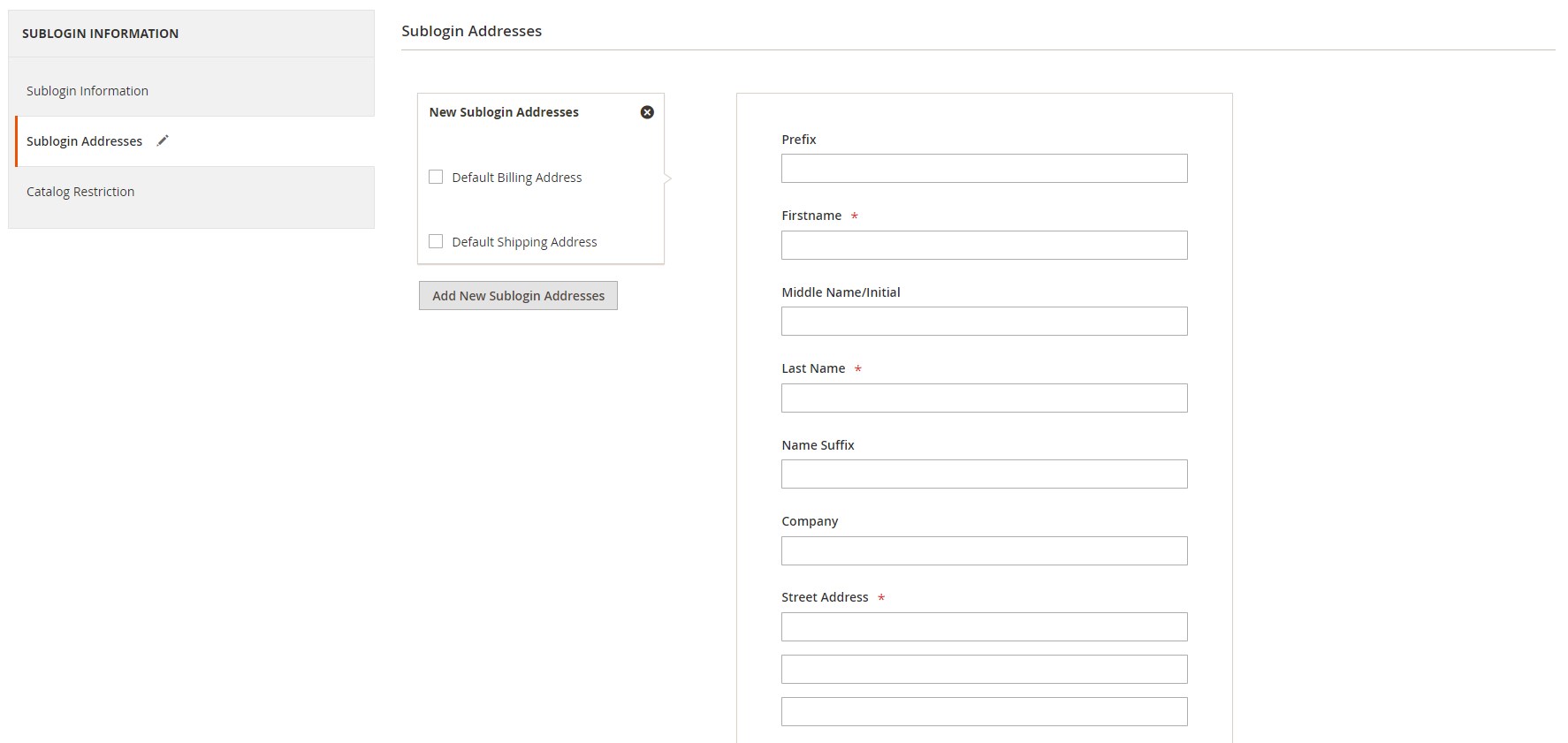1568x743 pixels.
Task: Select the Sublogin Addresses tab
Action: click(194, 141)
